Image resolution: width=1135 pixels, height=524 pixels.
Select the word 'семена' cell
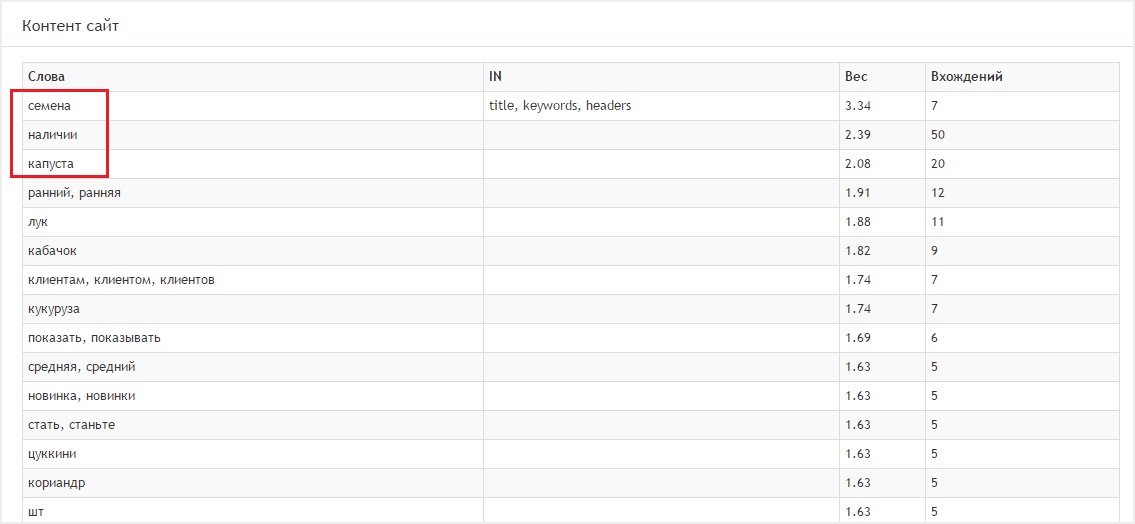tap(50, 105)
